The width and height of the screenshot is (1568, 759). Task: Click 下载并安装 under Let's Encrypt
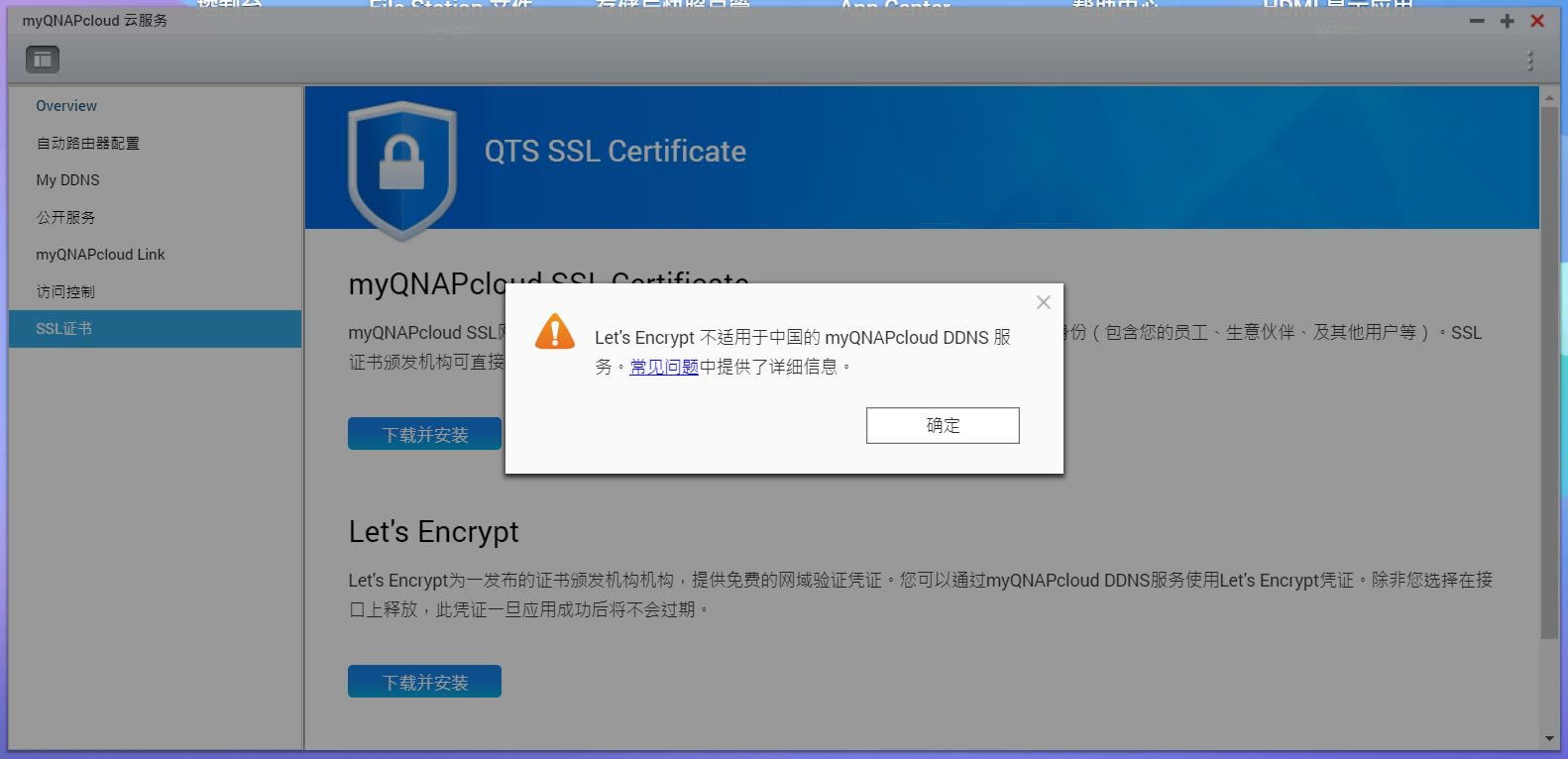(x=424, y=682)
